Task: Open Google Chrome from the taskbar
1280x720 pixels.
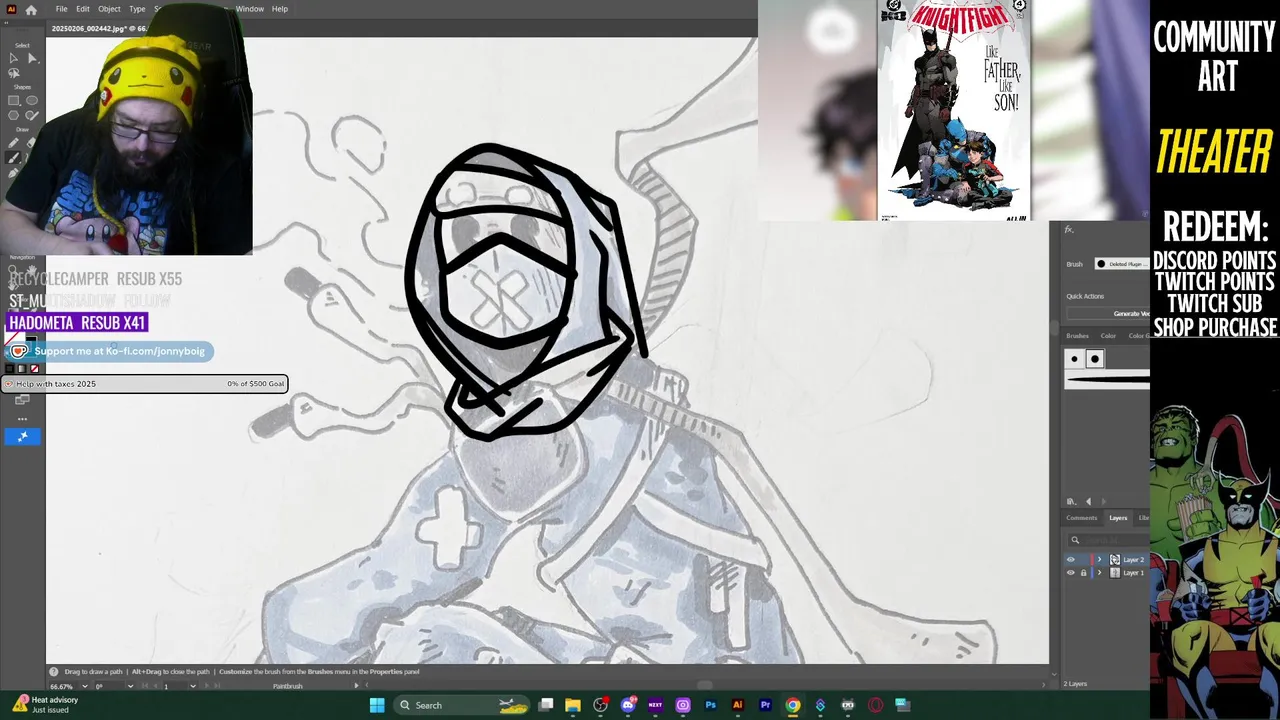Action: [x=793, y=705]
